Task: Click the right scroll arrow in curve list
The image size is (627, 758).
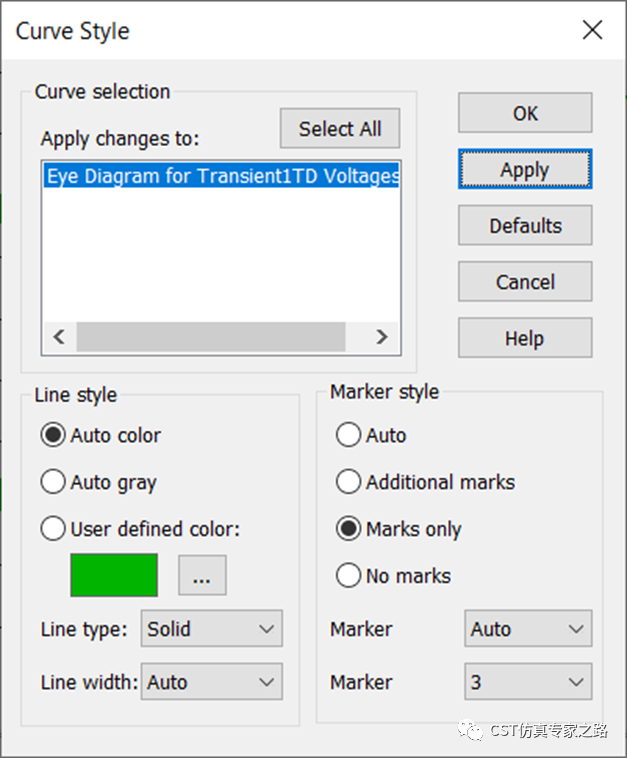Action: 382,336
